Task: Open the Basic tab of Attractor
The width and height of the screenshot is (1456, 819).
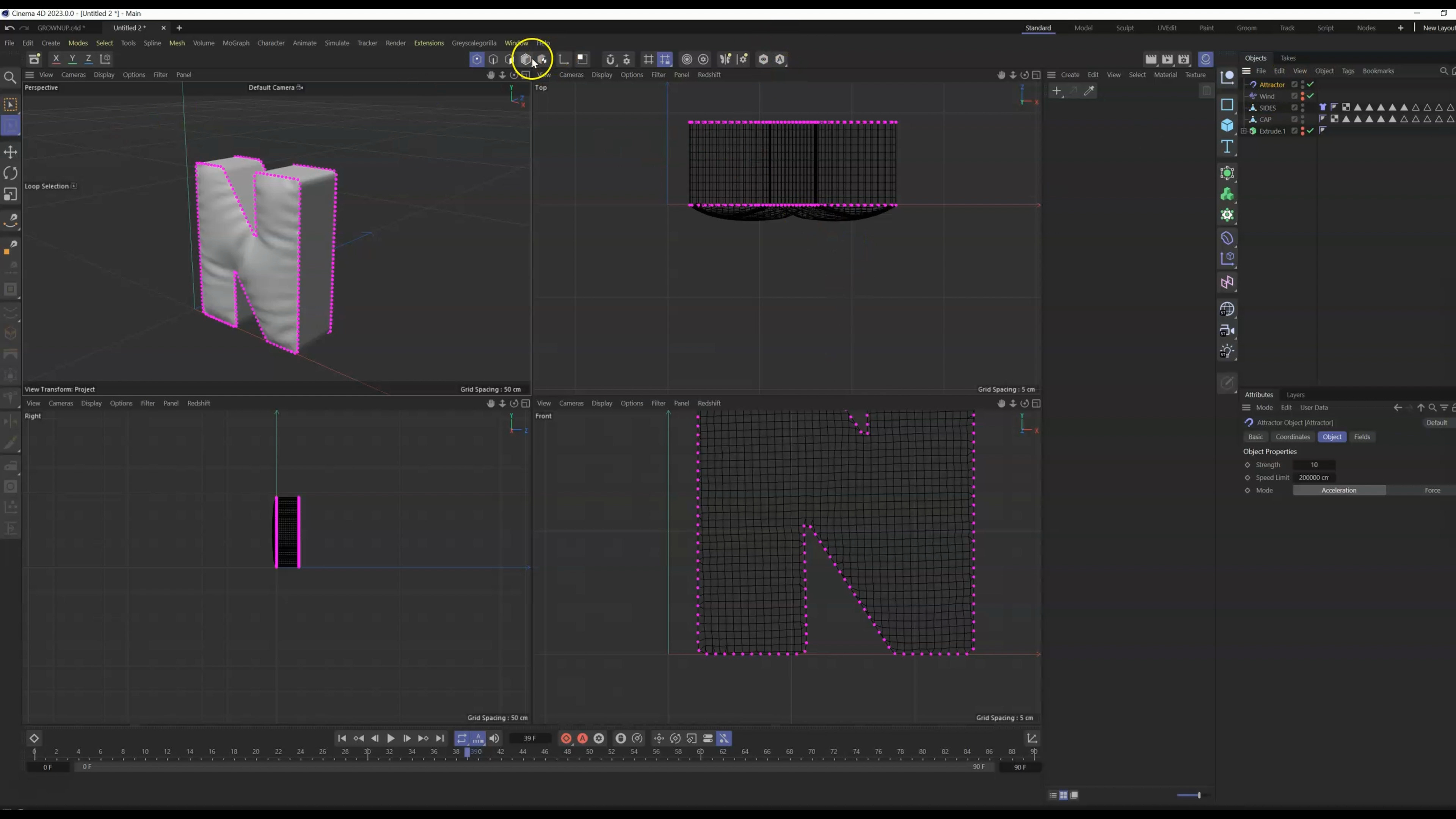Action: [x=1255, y=437]
